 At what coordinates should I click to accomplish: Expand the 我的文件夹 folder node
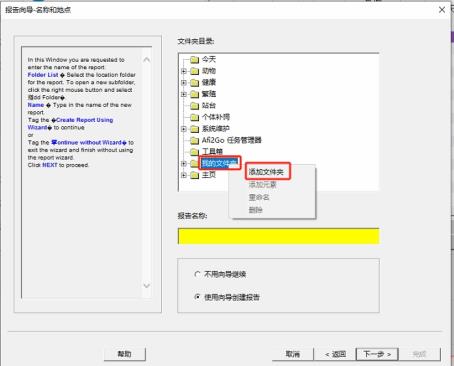[x=184, y=163]
